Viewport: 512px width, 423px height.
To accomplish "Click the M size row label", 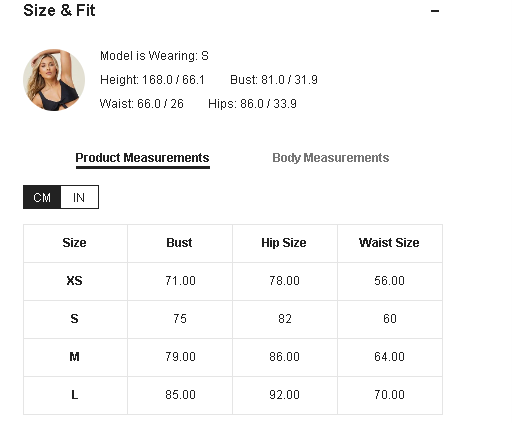I will (x=74, y=357).
